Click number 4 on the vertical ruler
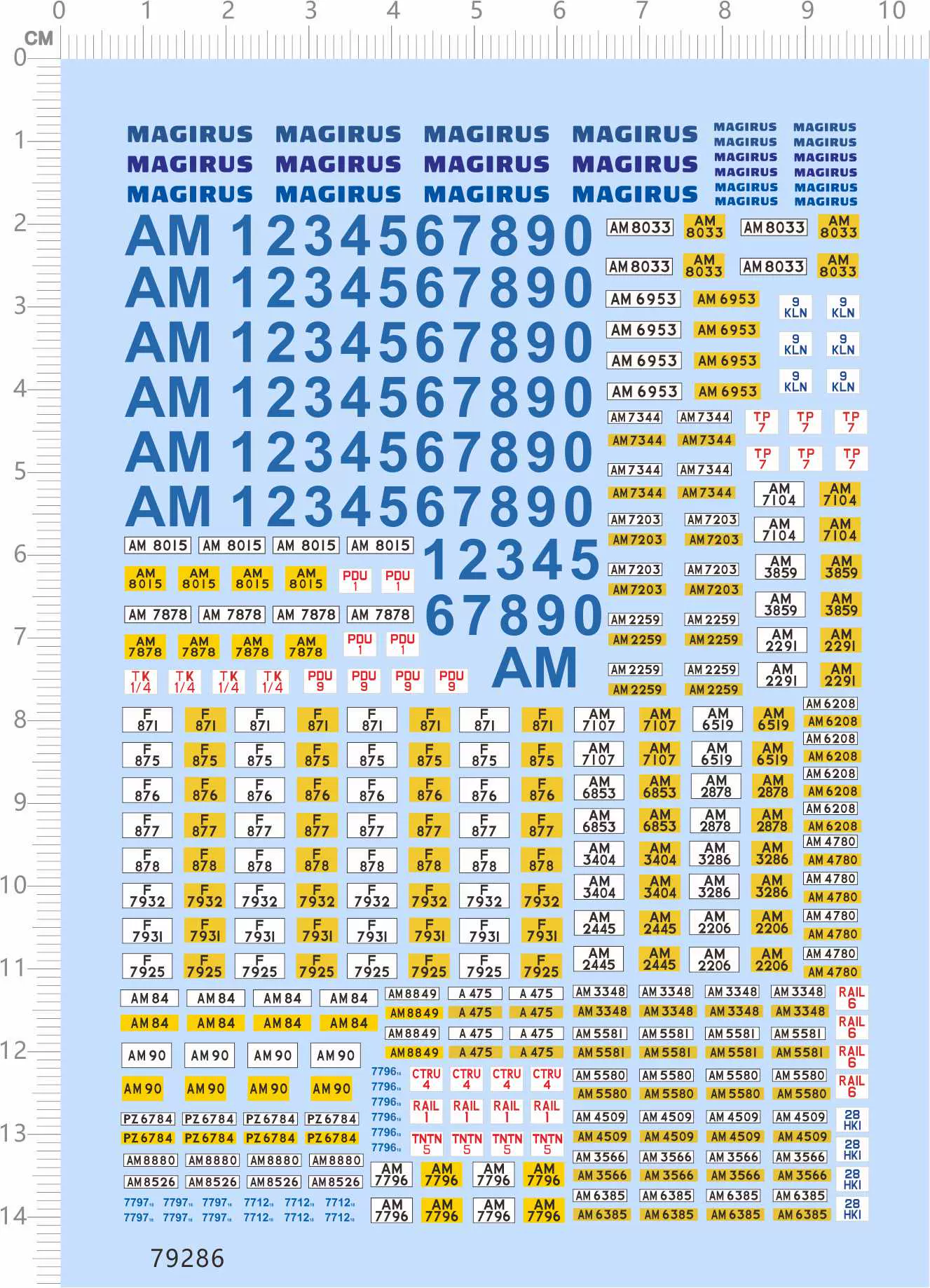930x1288 pixels. tap(20, 388)
